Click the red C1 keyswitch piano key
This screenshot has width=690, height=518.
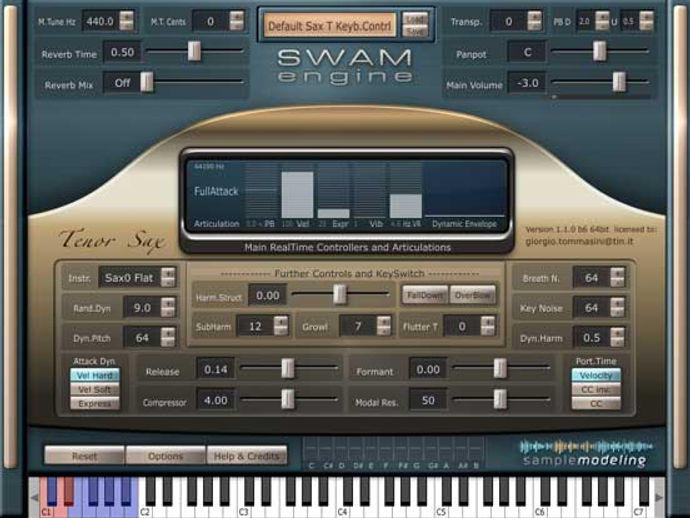46,511
